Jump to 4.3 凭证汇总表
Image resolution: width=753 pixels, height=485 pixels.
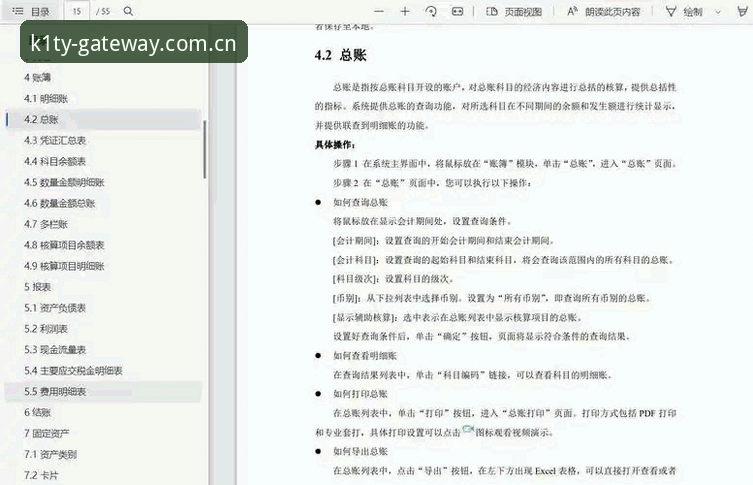pyautogui.click(x=55, y=140)
